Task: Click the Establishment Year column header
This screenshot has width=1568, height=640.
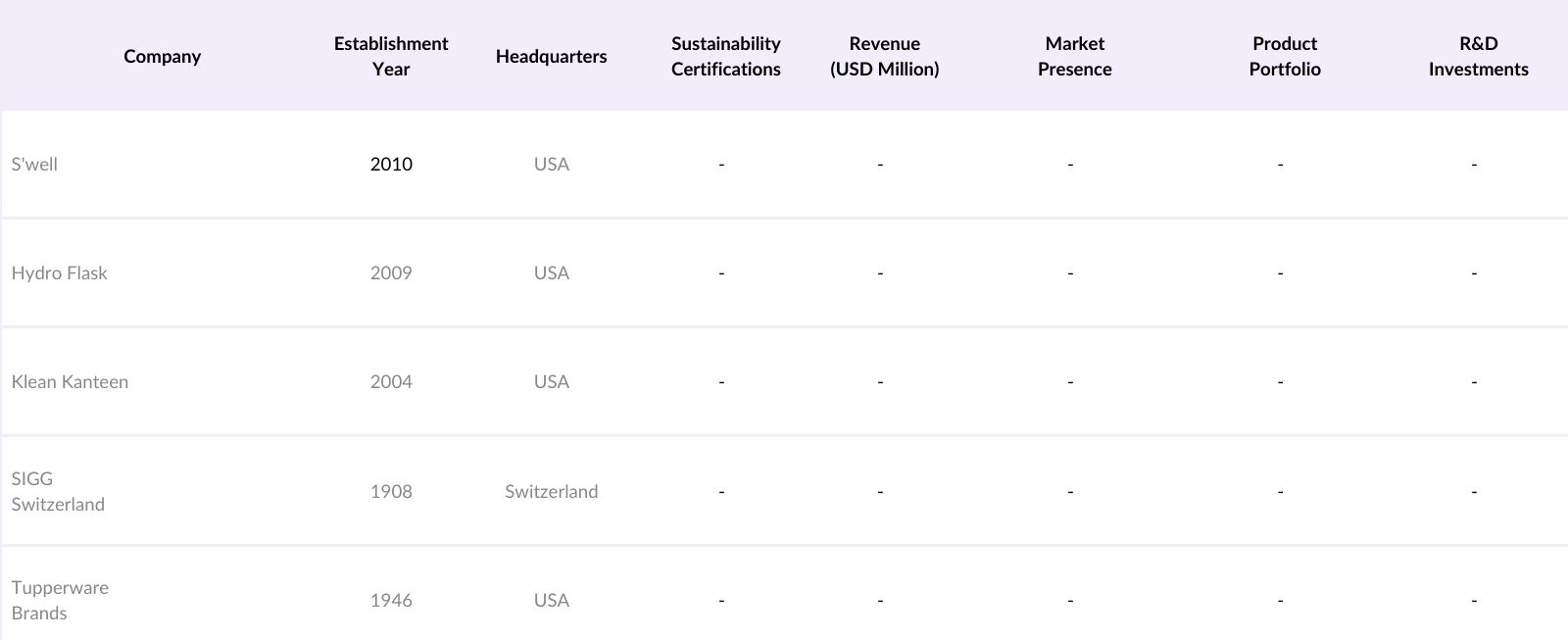Action: (x=390, y=56)
